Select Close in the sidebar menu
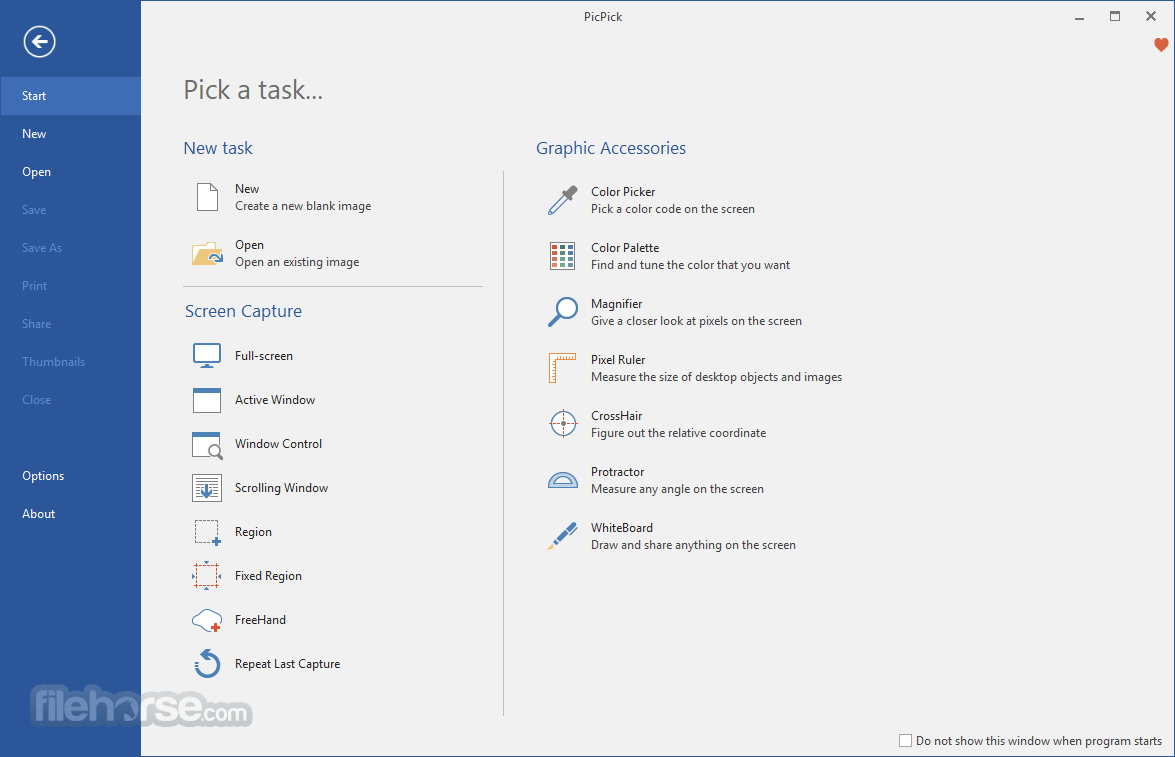This screenshot has height=757, width=1175. point(70,400)
